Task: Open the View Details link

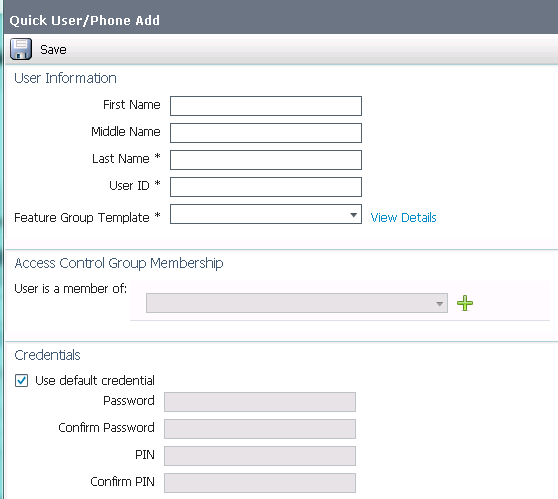Action: (x=403, y=217)
